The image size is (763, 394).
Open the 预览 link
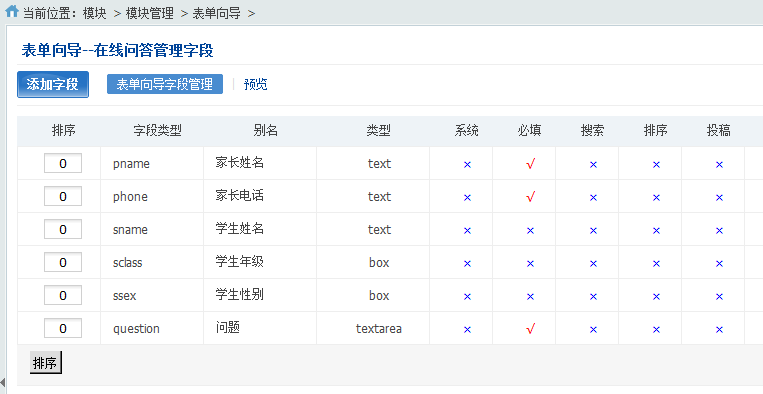click(255, 84)
